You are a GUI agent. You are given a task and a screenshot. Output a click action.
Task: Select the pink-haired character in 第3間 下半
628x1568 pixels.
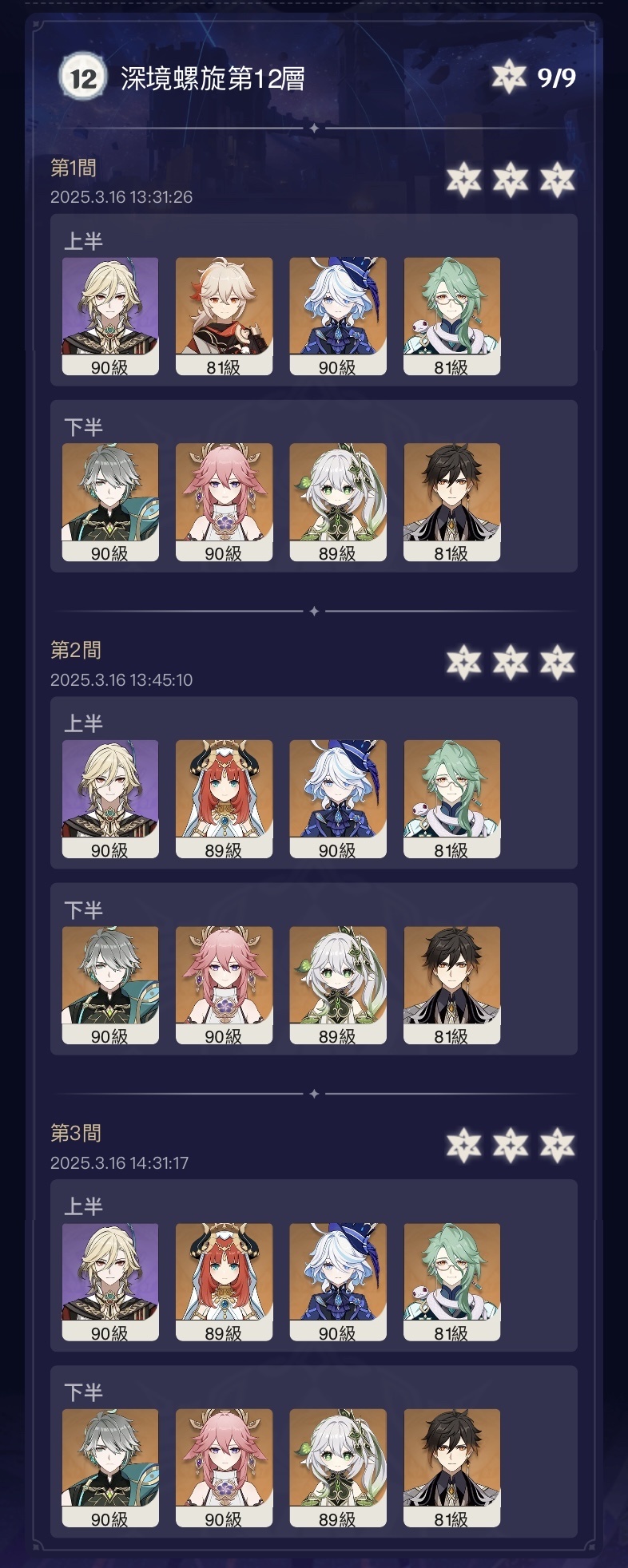pos(224,1468)
